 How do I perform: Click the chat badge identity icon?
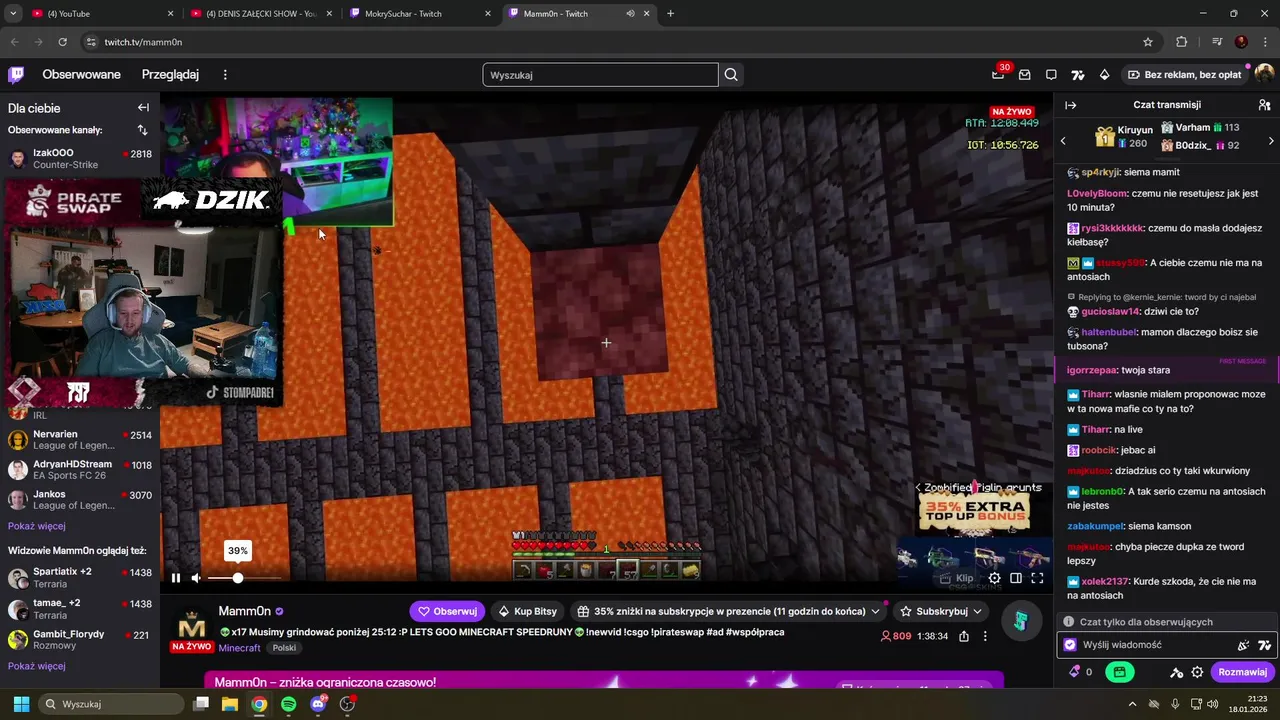point(1070,646)
